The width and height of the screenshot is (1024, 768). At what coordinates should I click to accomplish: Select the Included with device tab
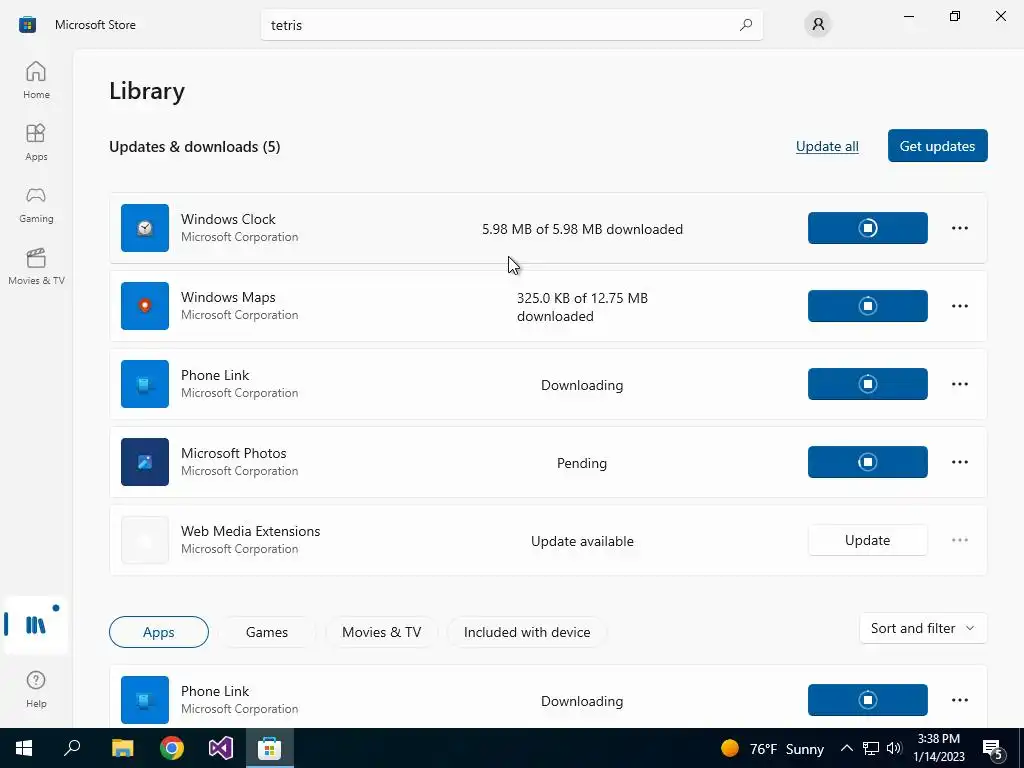click(527, 632)
